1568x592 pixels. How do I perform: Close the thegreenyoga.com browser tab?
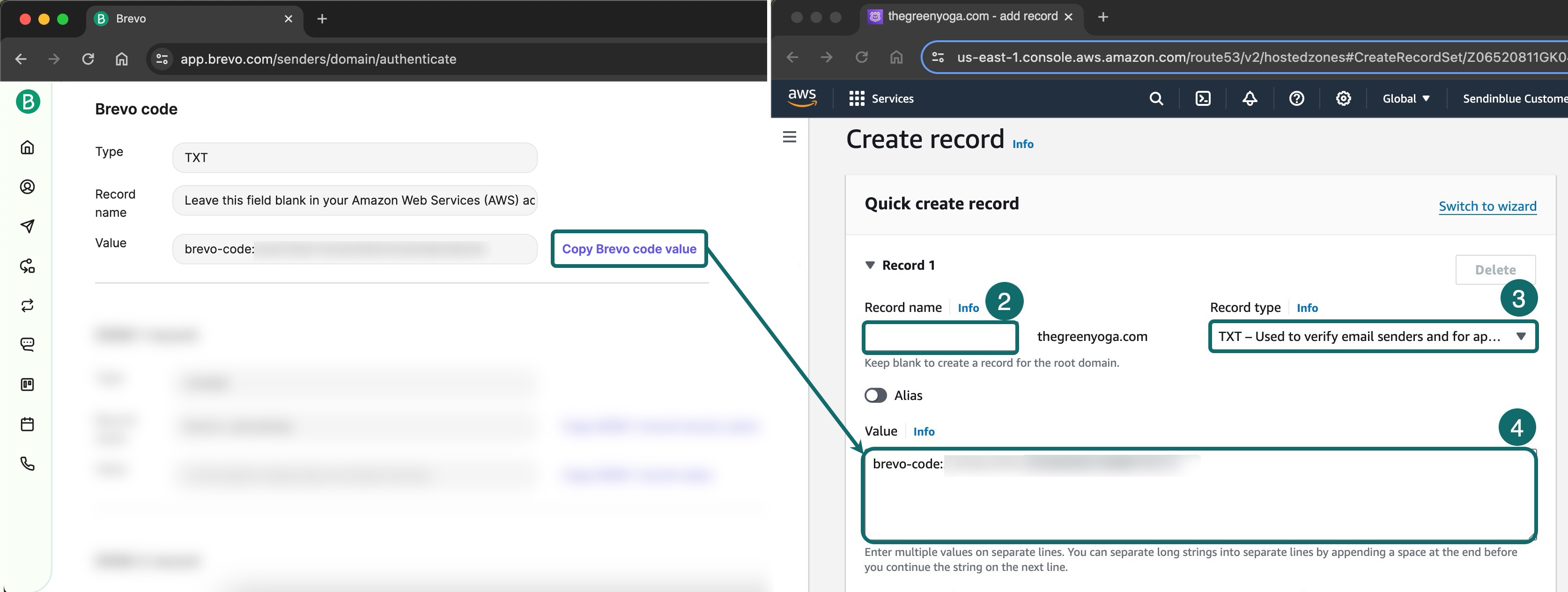pos(1068,17)
